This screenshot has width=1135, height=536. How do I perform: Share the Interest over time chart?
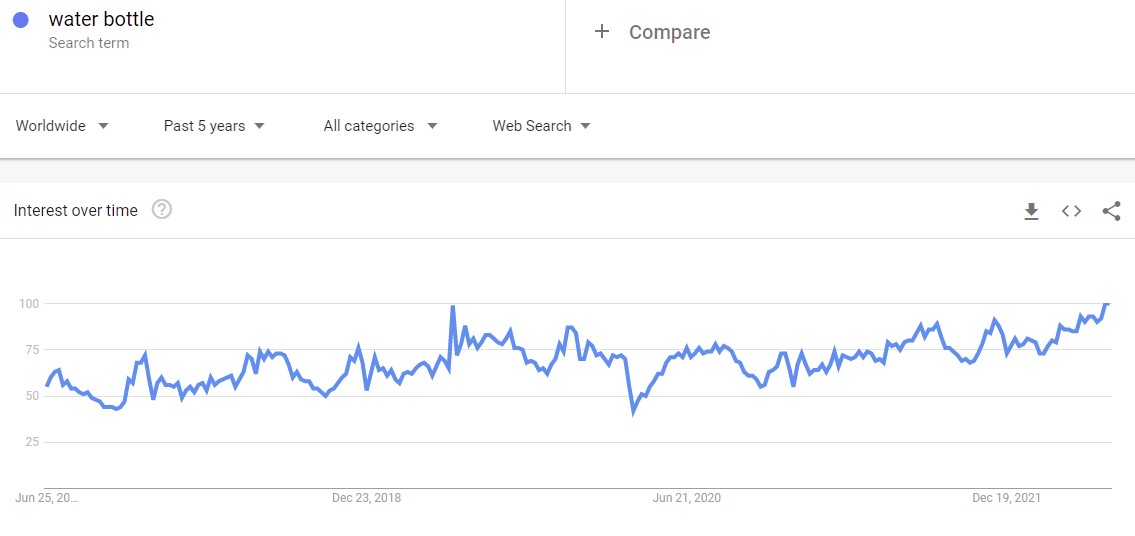pyautogui.click(x=1111, y=211)
